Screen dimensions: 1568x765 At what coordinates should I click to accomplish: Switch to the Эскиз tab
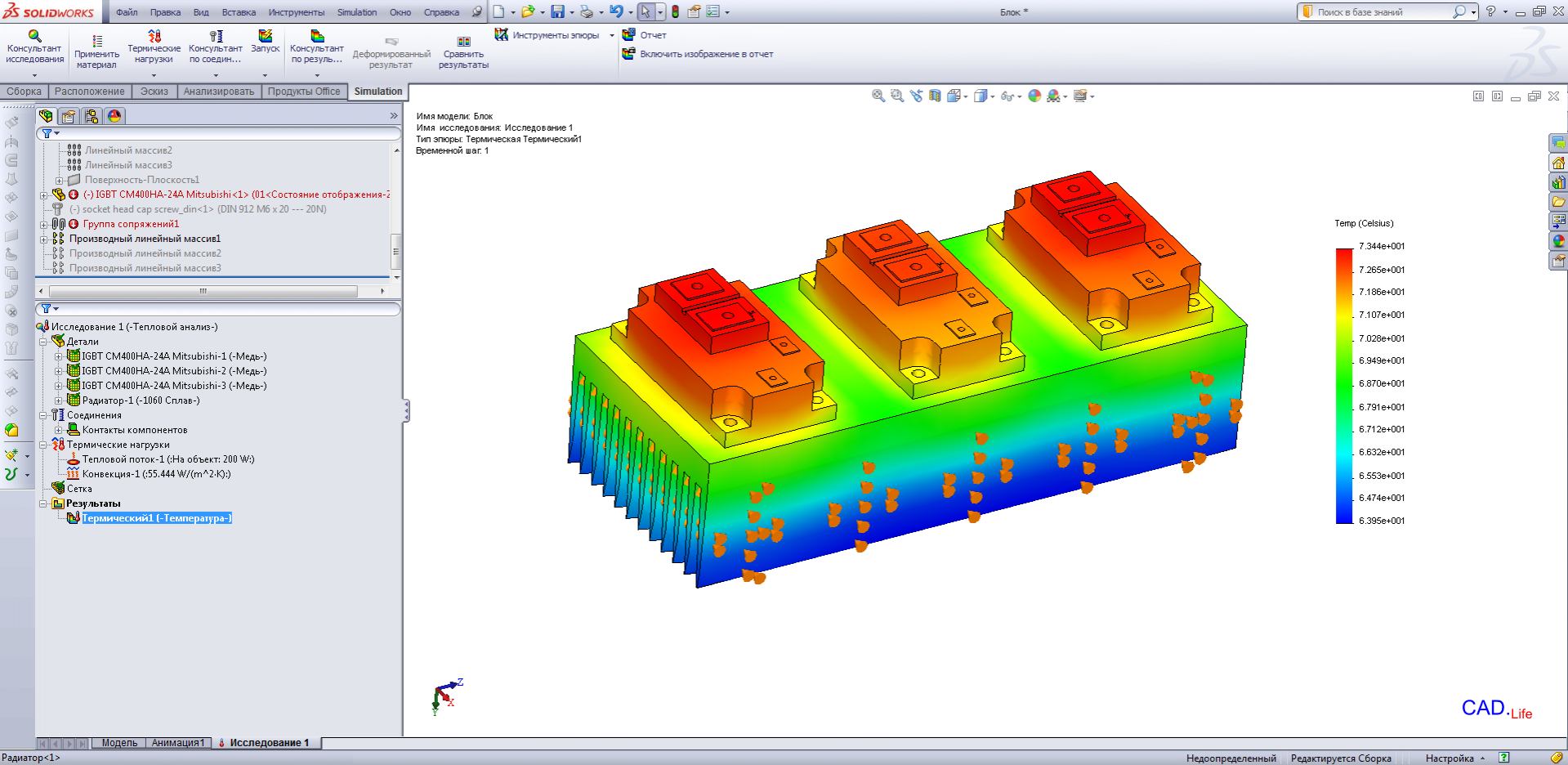(x=154, y=92)
